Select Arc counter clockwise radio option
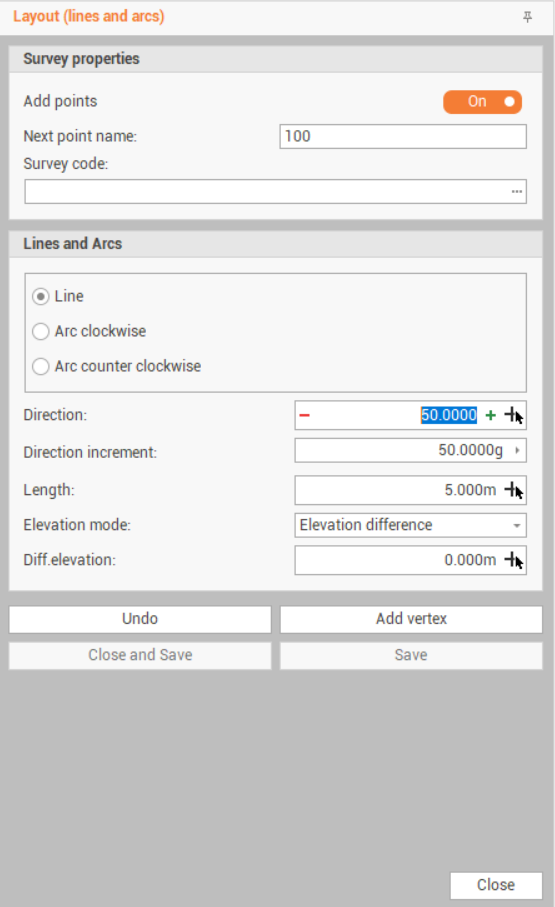This screenshot has height=907, width=555. pos(41,366)
